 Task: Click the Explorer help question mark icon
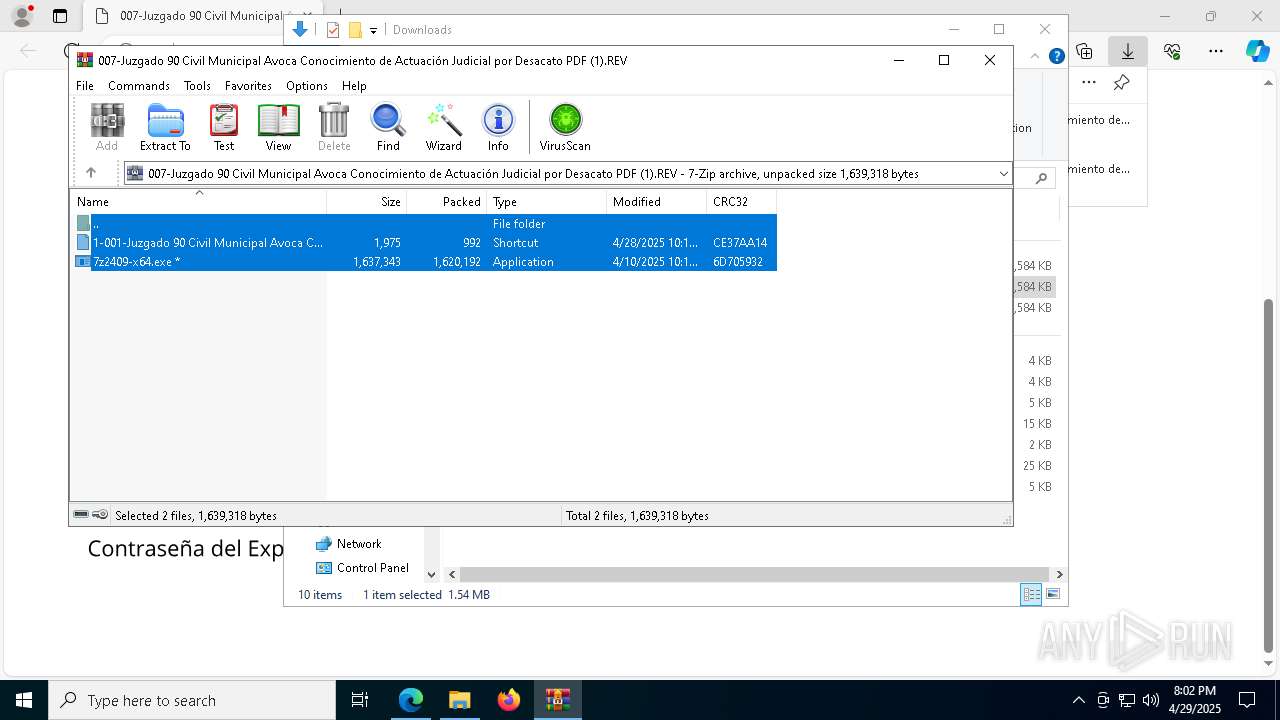coord(1056,56)
